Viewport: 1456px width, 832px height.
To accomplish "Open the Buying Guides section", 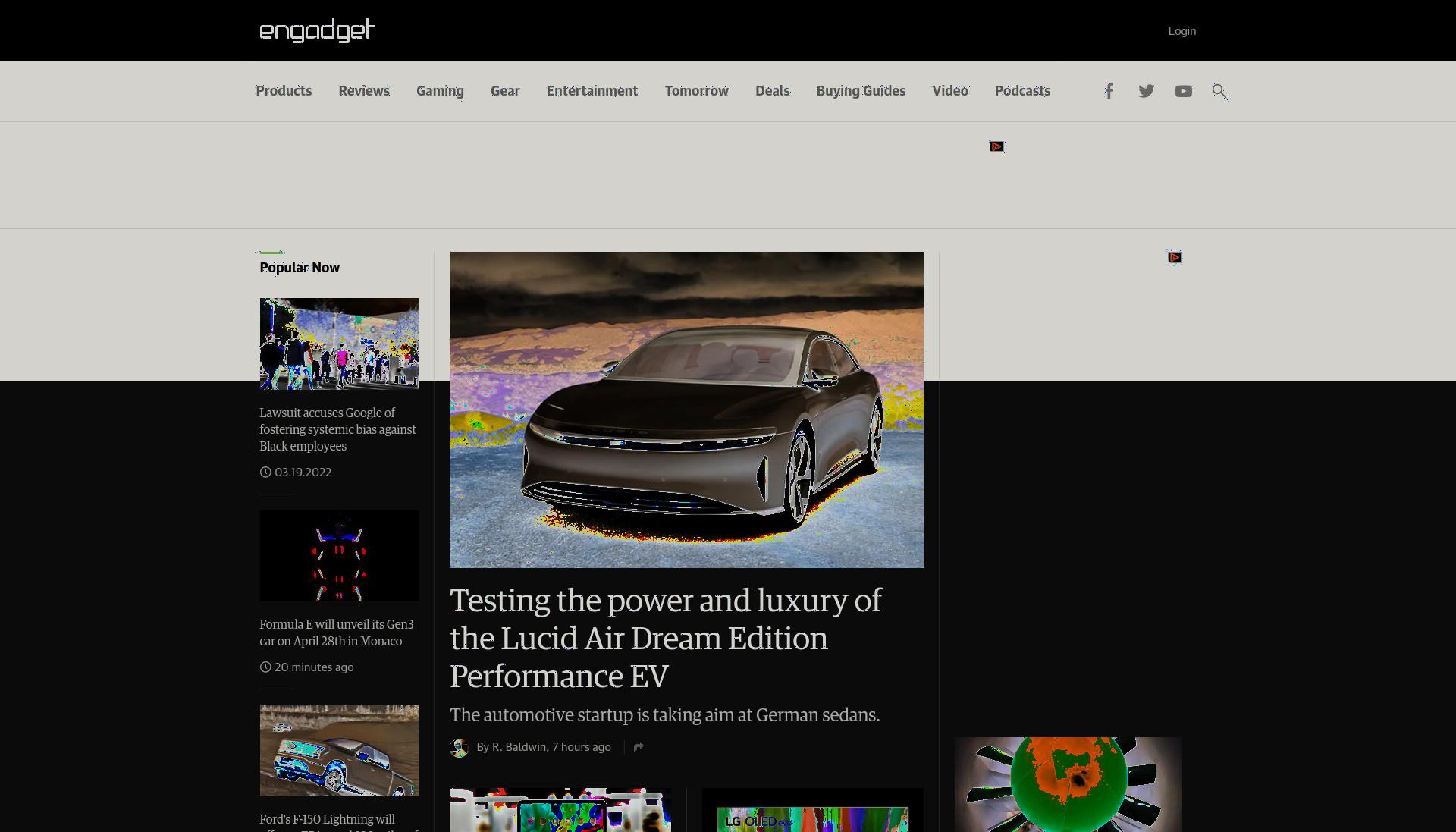I will coord(861,91).
